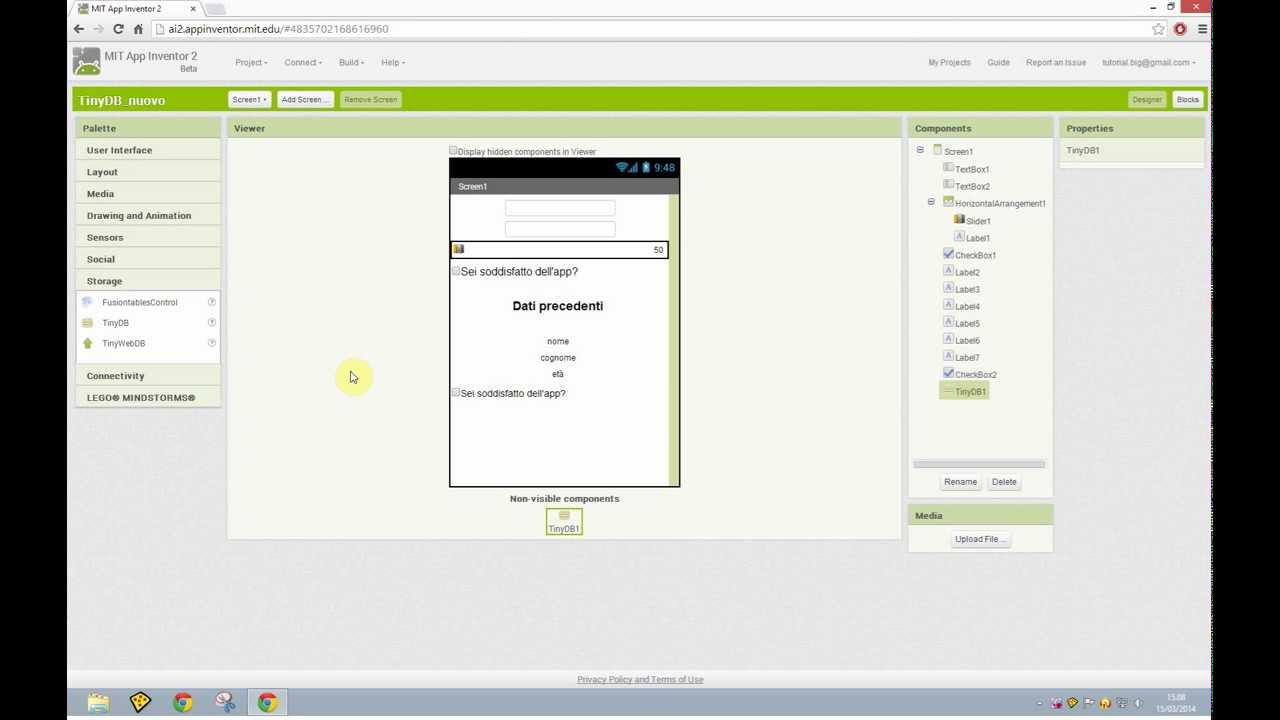Screen dimensions: 1280x720
Task: Expand LEGO MINDSTORMS palette section
Action: (x=148, y=397)
